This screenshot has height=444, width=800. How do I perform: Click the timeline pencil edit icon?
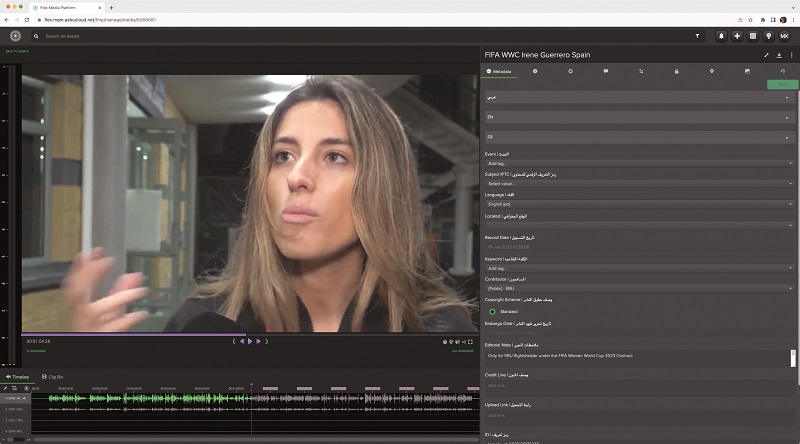pyautogui.click(x=5, y=388)
